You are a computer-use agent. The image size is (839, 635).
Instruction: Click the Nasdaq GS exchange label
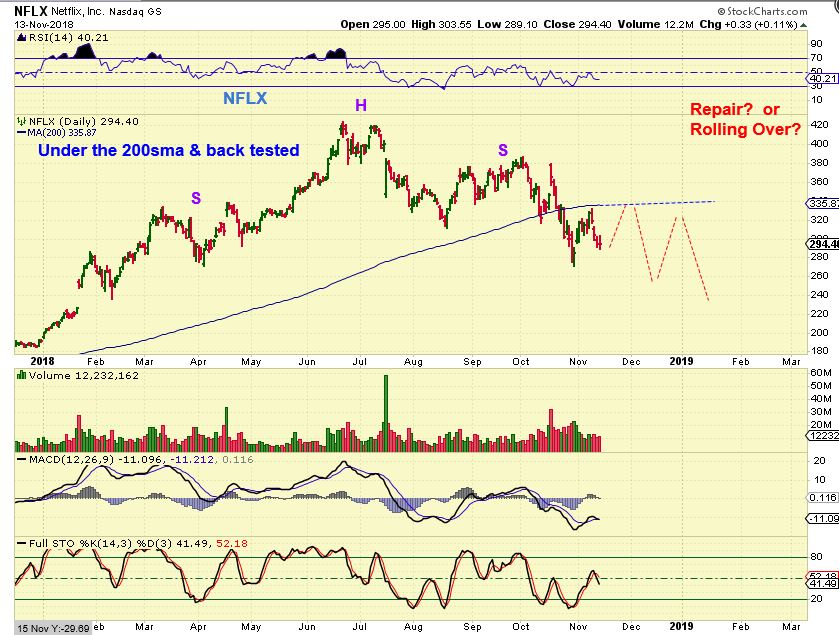tap(135, 11)
